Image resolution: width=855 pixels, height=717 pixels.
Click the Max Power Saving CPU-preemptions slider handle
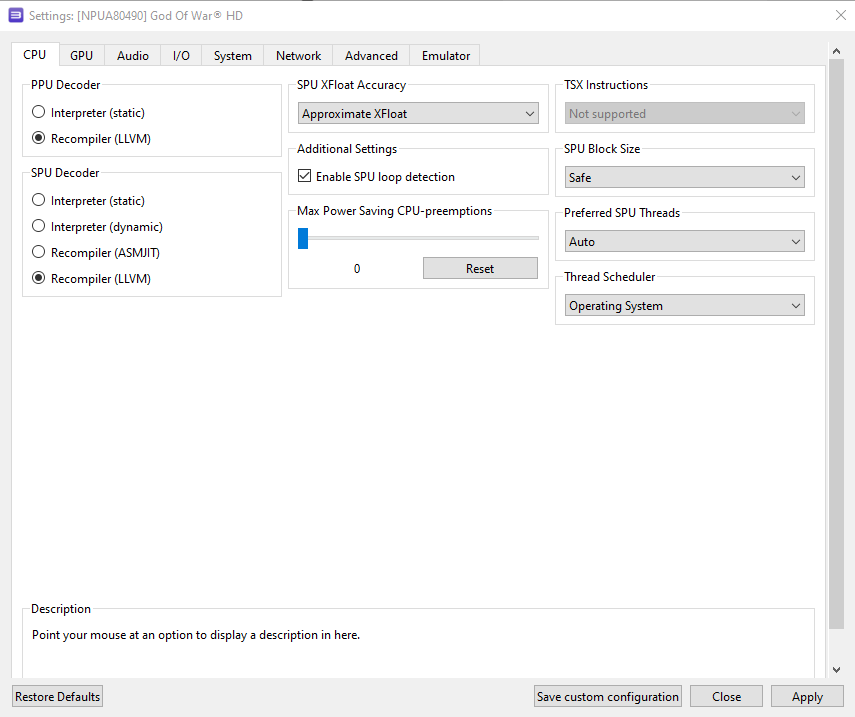pos(303,238)
